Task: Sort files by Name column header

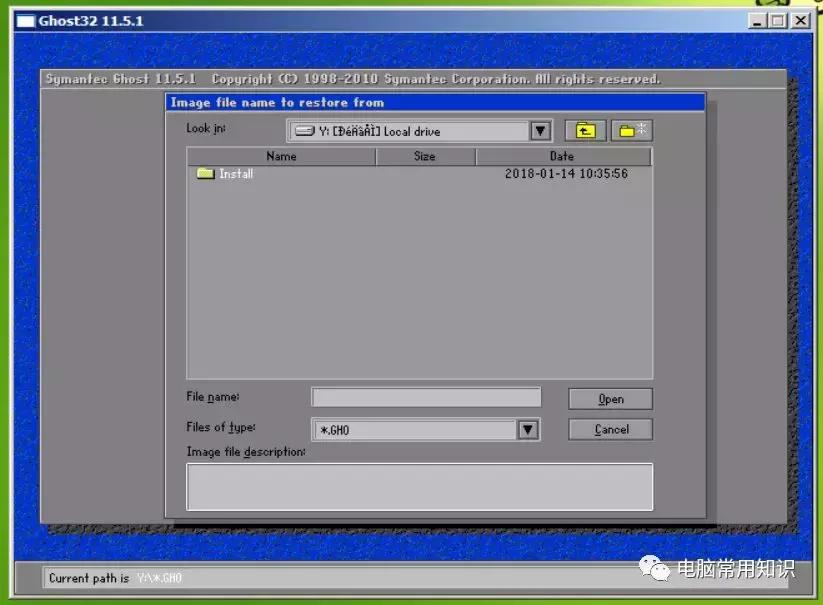Action: click(281, 157)
